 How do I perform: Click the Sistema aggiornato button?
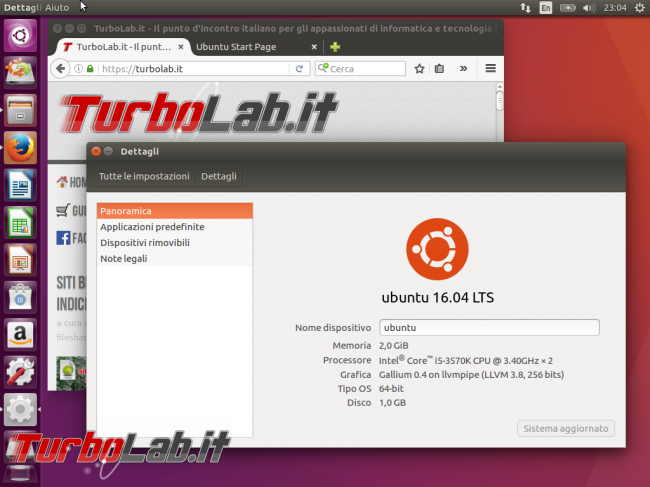[x=566, y=428]
